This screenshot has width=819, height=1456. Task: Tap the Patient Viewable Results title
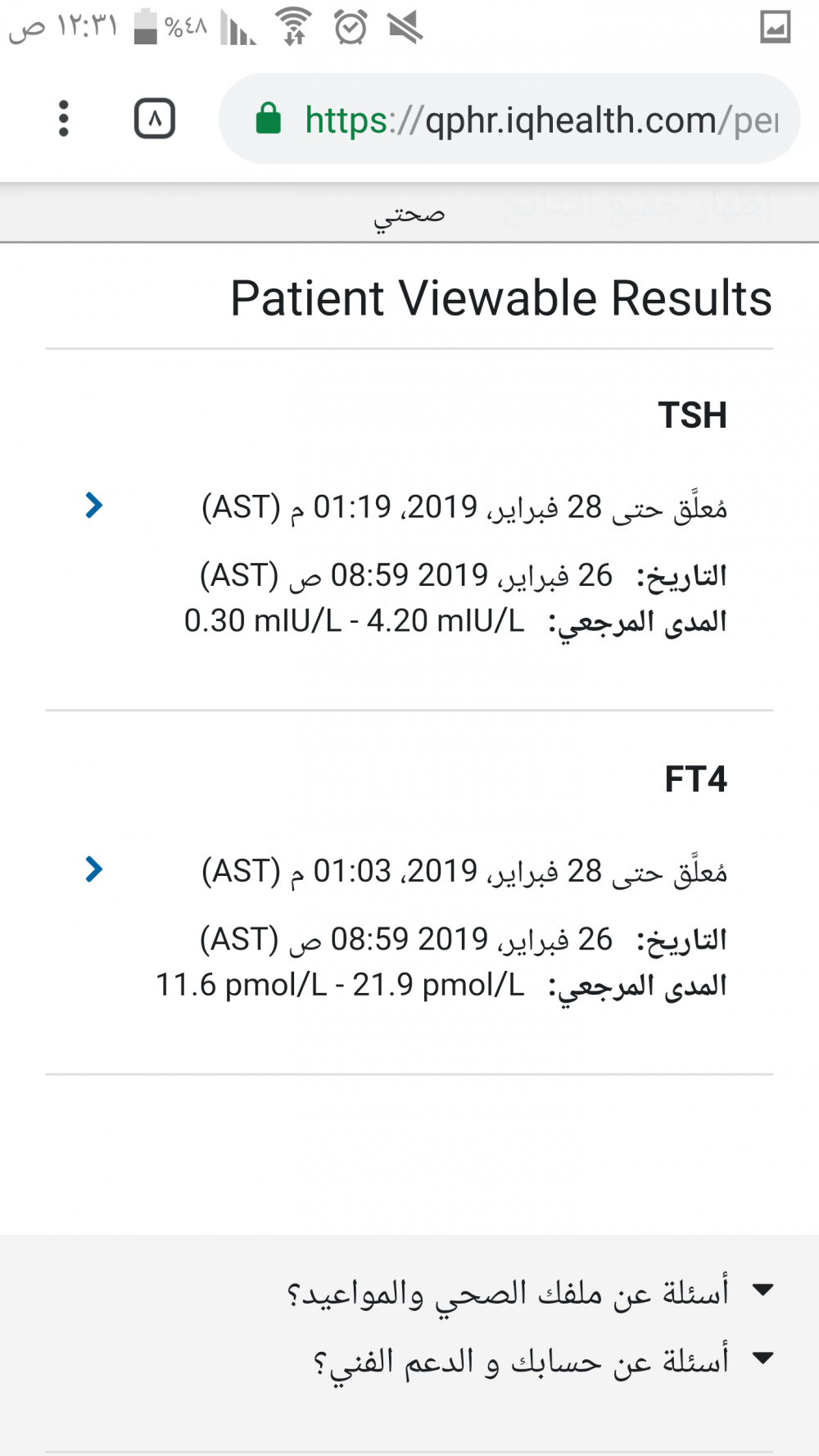(x=500, y=297)
